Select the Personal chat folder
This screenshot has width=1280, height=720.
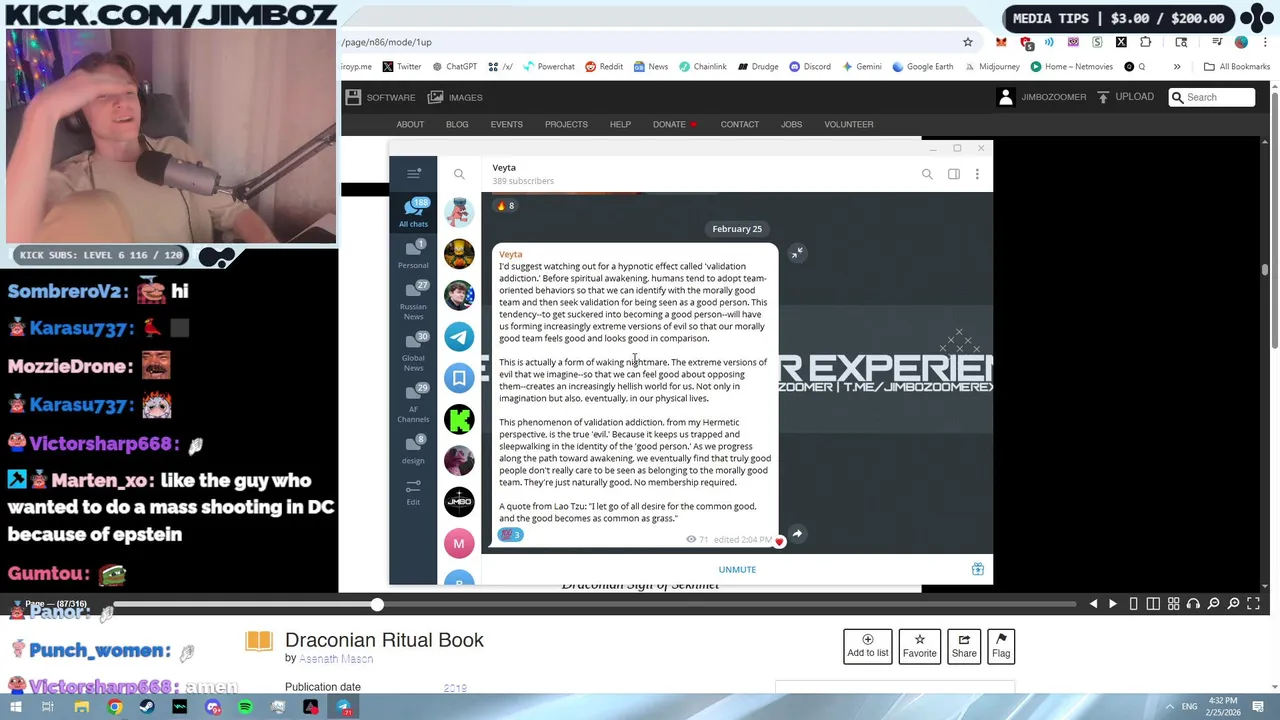pos(413,254)
